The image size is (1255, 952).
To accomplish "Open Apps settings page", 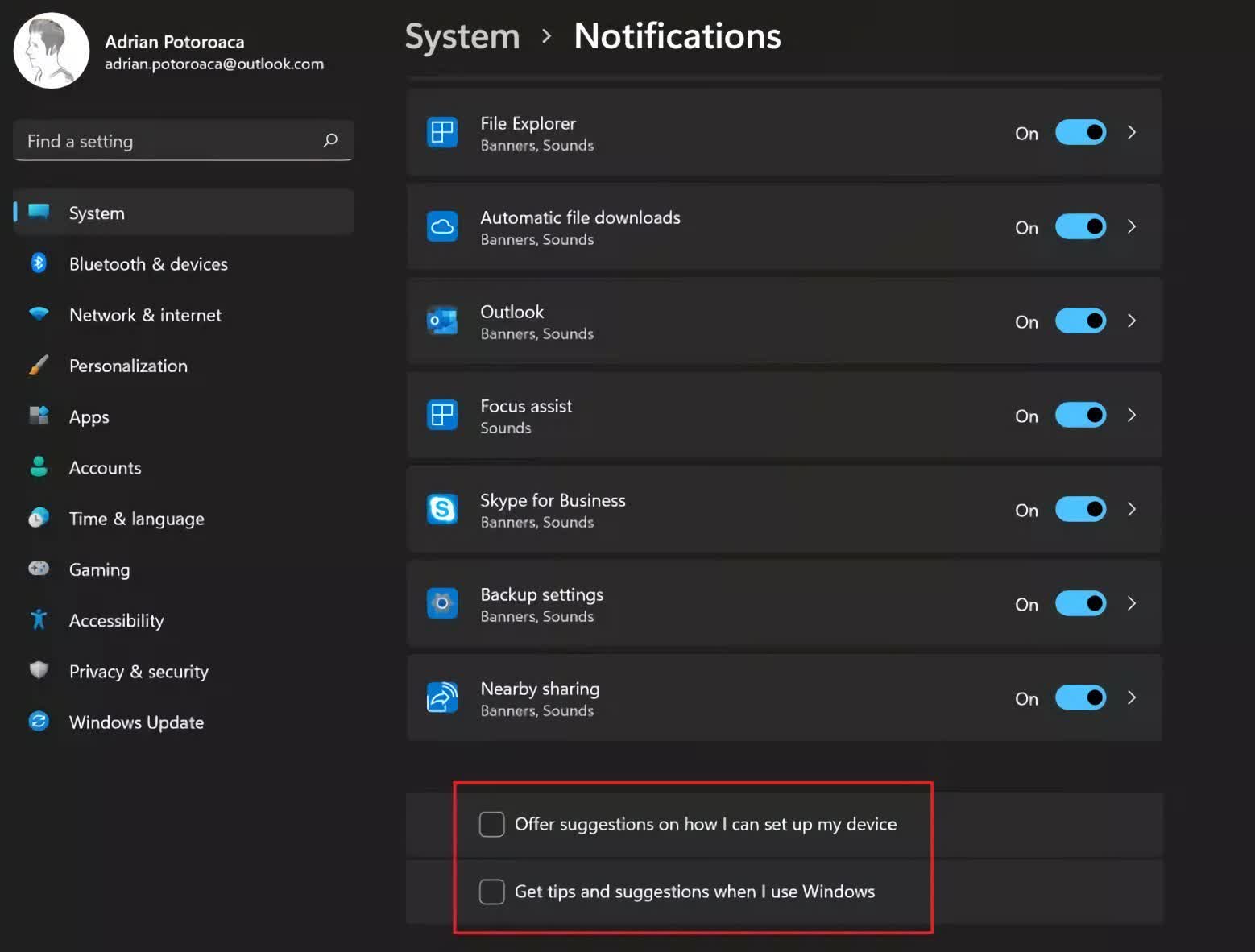I will click(184, 416).
